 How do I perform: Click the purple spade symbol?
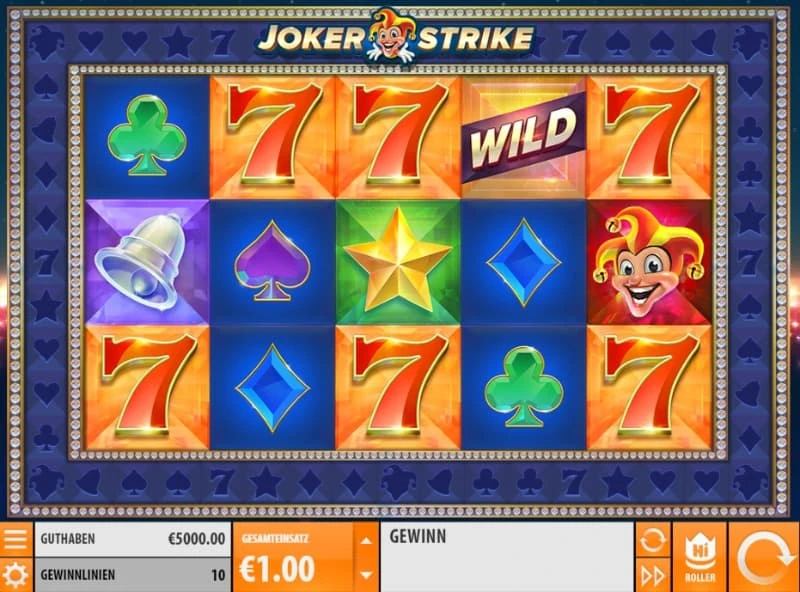coord(272,260)
